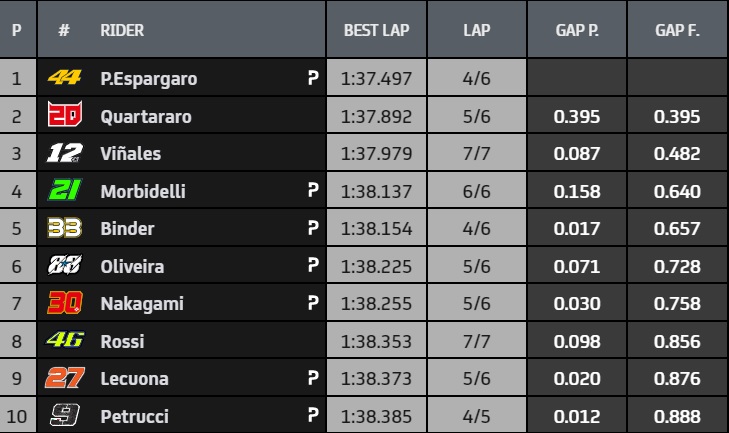
Task: Click the pit indicator P beside Morbidelli
Action: pos(313,190)
